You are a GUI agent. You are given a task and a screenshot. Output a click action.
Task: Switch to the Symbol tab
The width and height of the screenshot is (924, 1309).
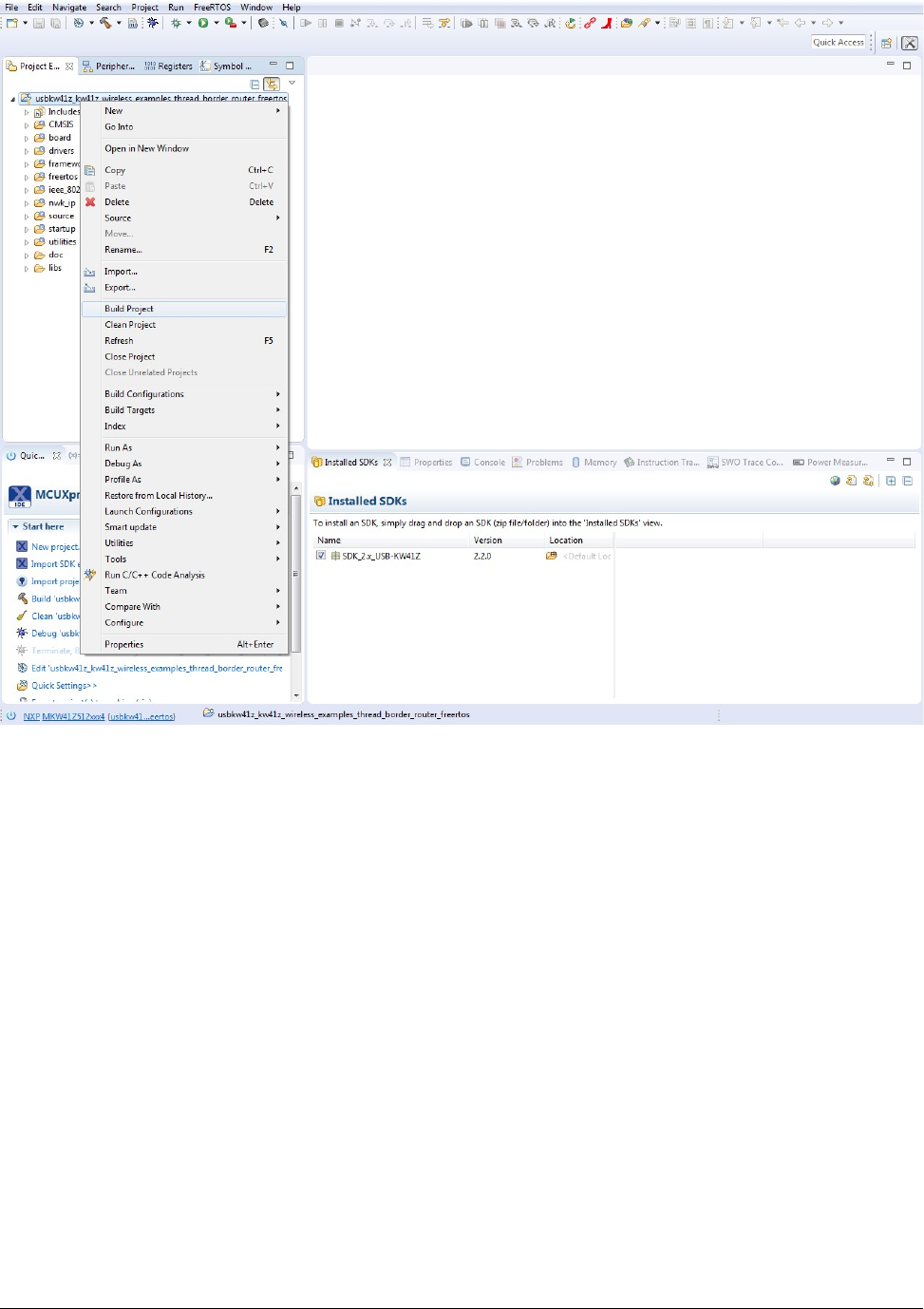point(226,66)
